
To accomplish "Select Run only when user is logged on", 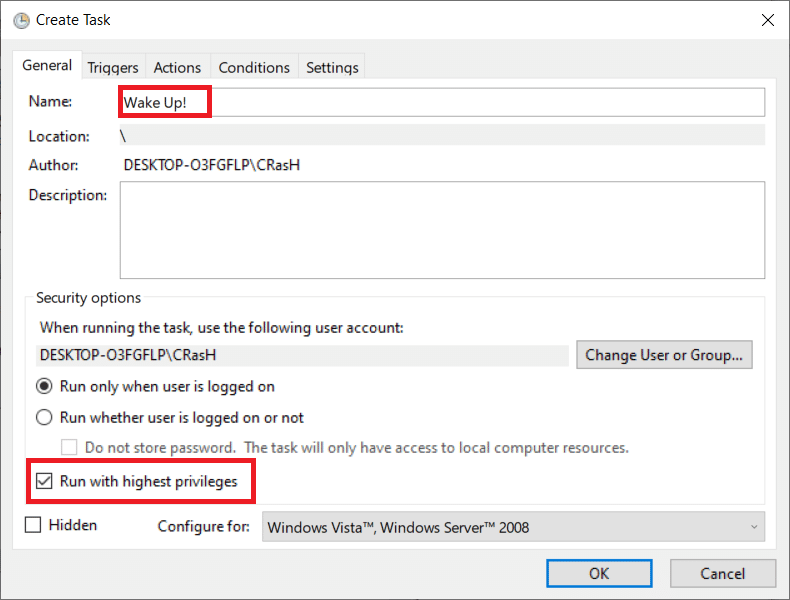I will (x=155, y=386).
